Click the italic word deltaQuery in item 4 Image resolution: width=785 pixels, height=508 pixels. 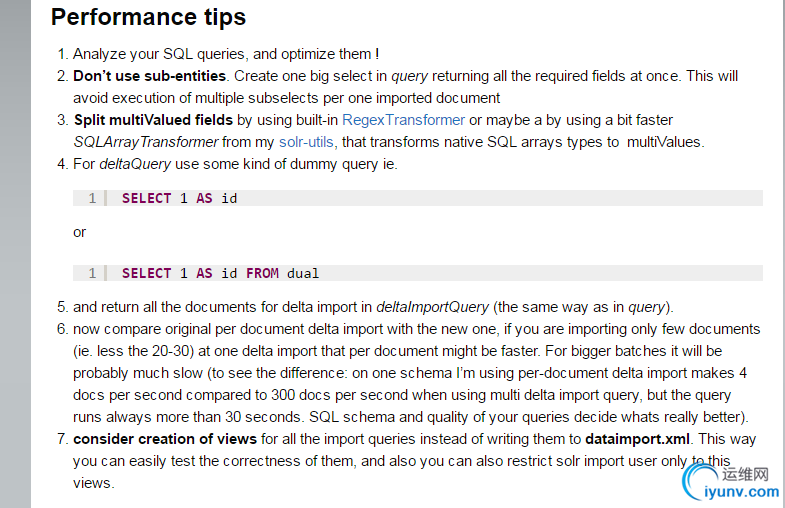pyautogui.click(x=135, y=164)
